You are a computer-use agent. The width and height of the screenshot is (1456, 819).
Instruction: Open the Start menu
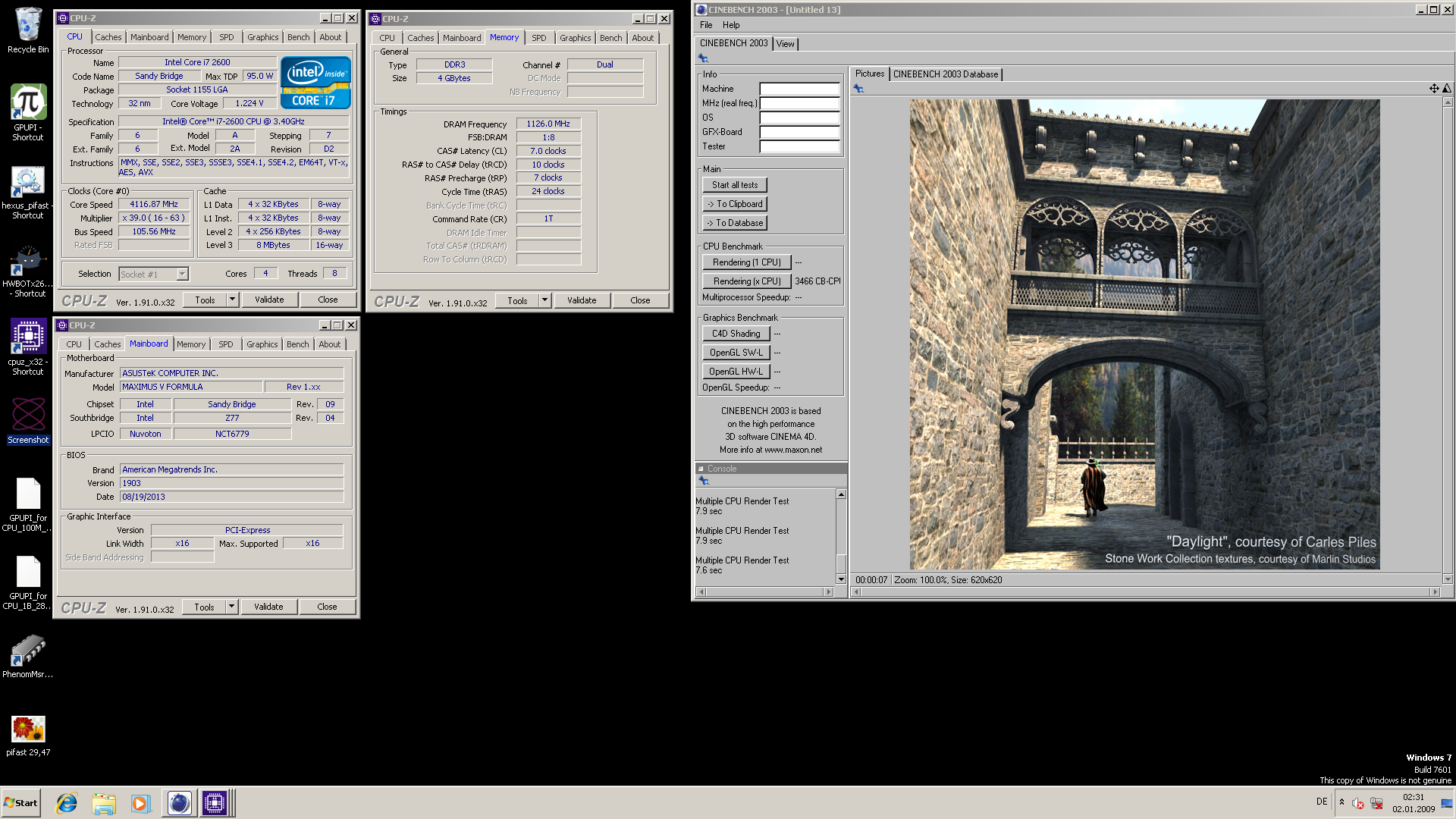click(20, 803)
